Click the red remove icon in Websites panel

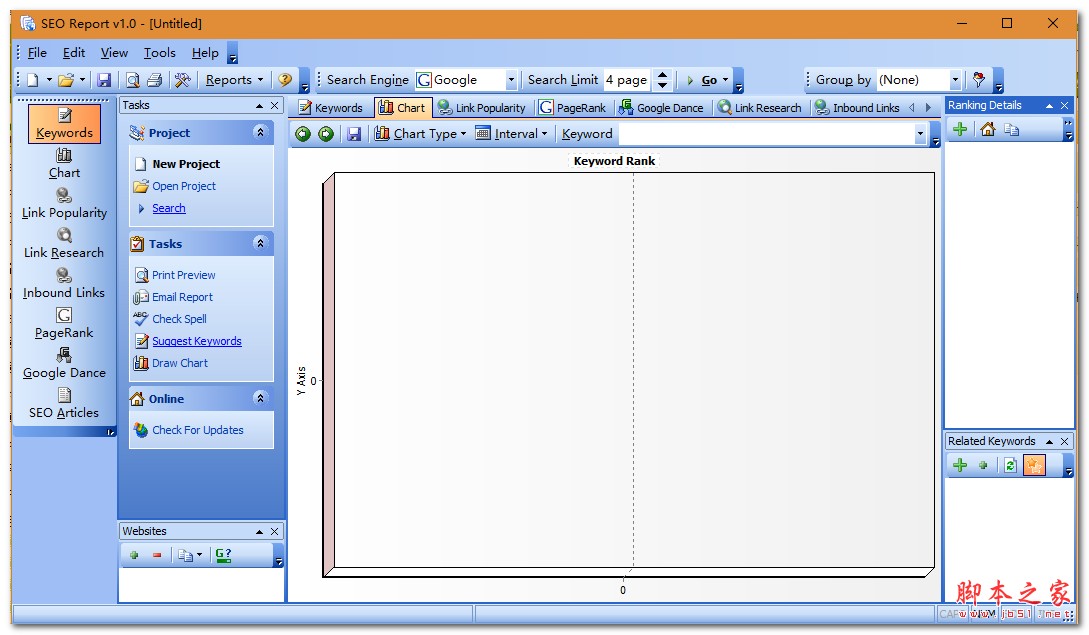(157, 554)
